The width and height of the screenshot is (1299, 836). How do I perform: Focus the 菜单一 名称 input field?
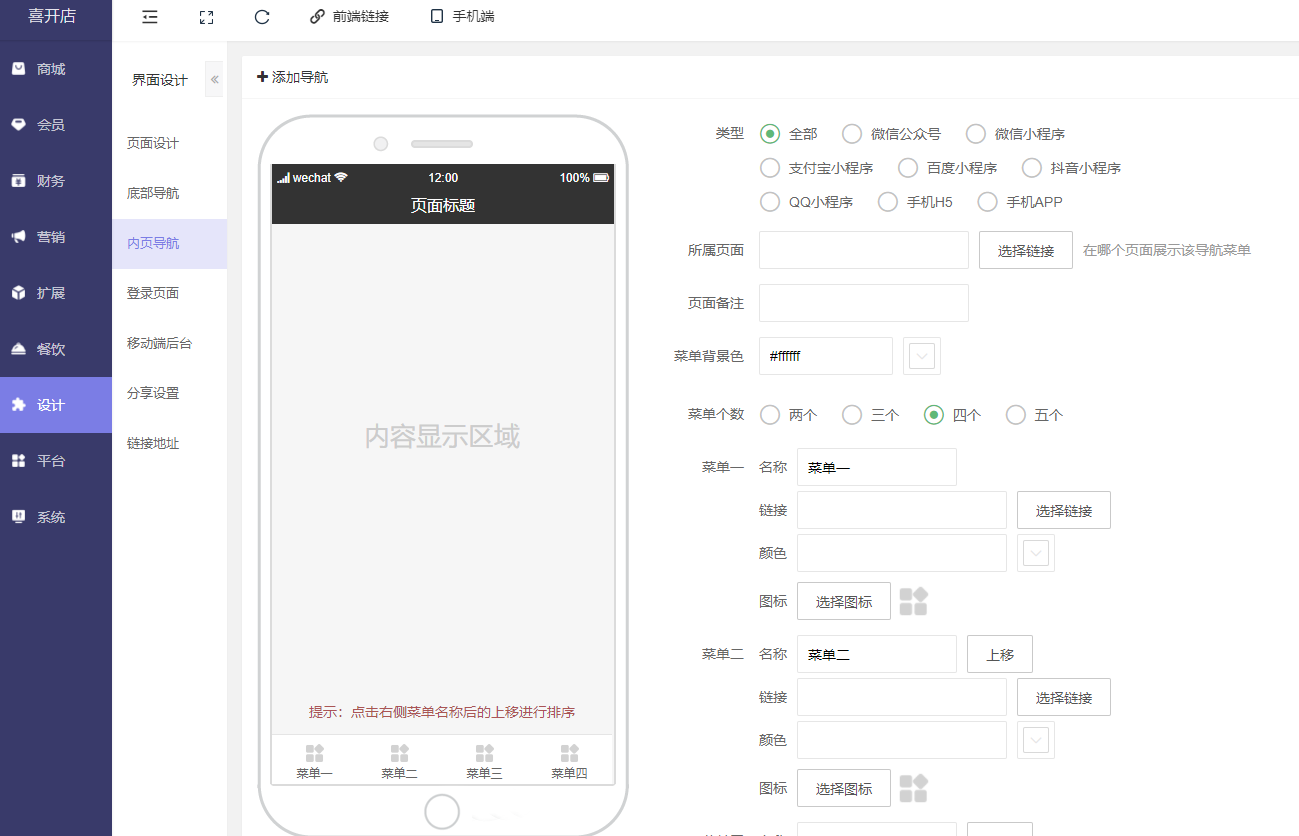pyautogui.click(x=877, y=467)
